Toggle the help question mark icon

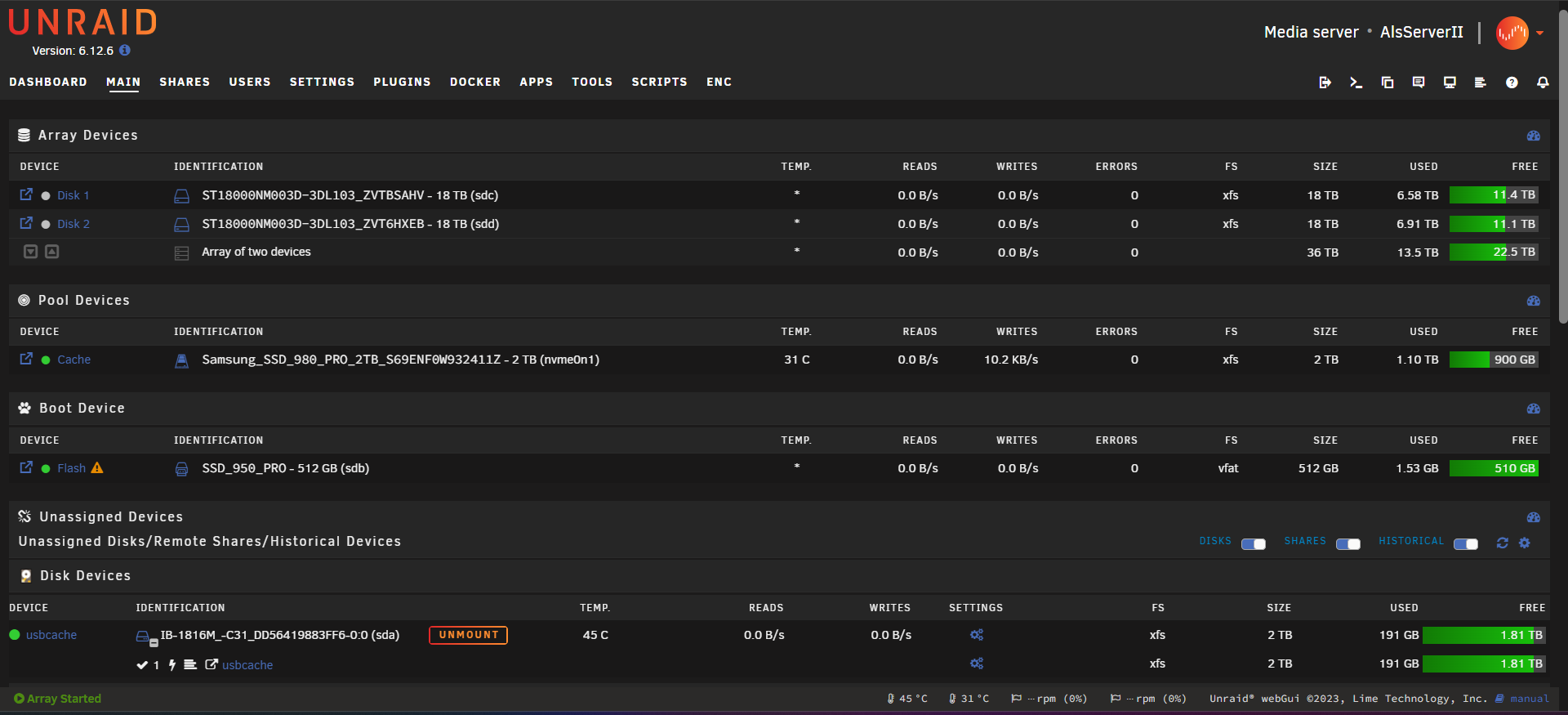pyautogui.click(x=1512, y=83)
